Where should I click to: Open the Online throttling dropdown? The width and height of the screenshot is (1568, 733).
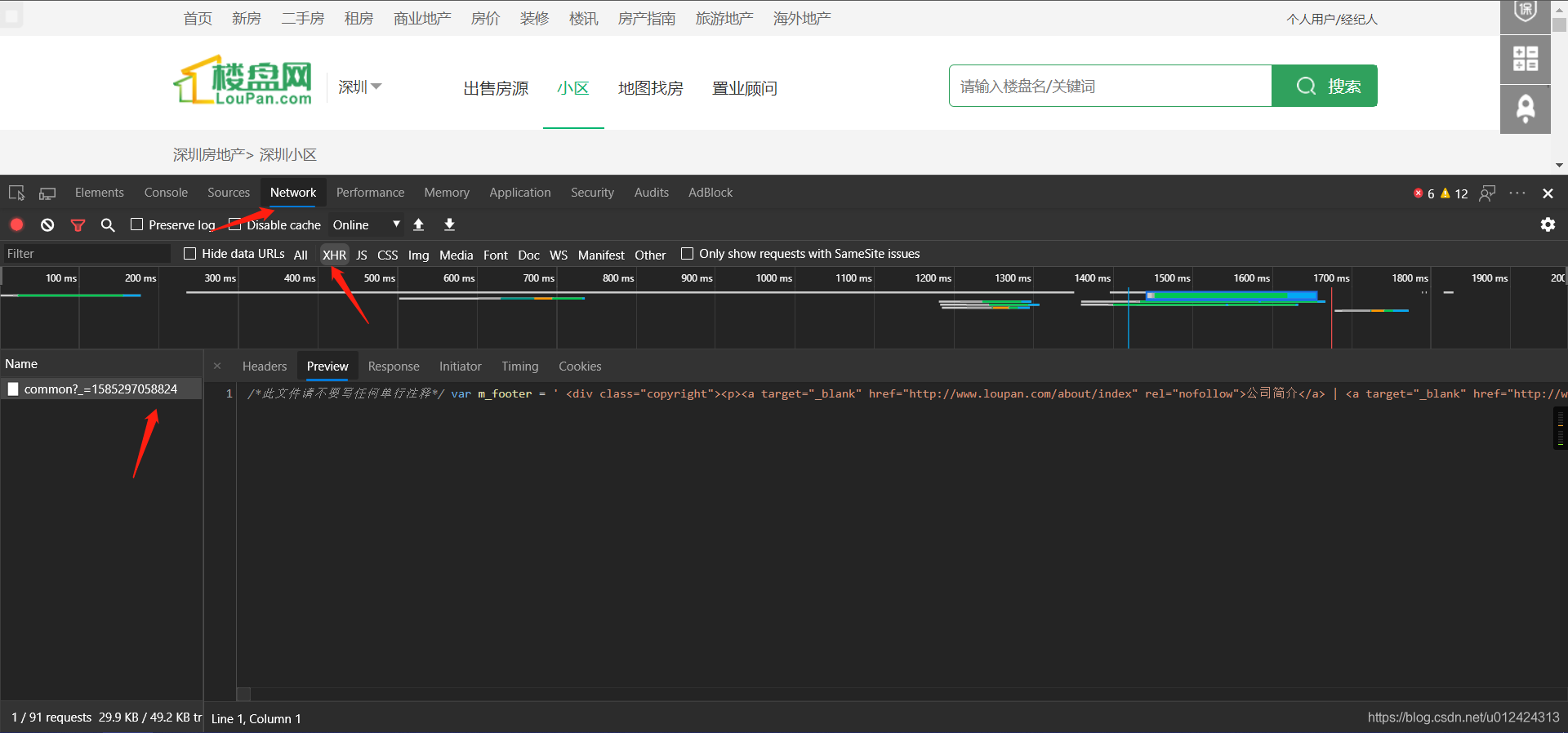(366, 224)
